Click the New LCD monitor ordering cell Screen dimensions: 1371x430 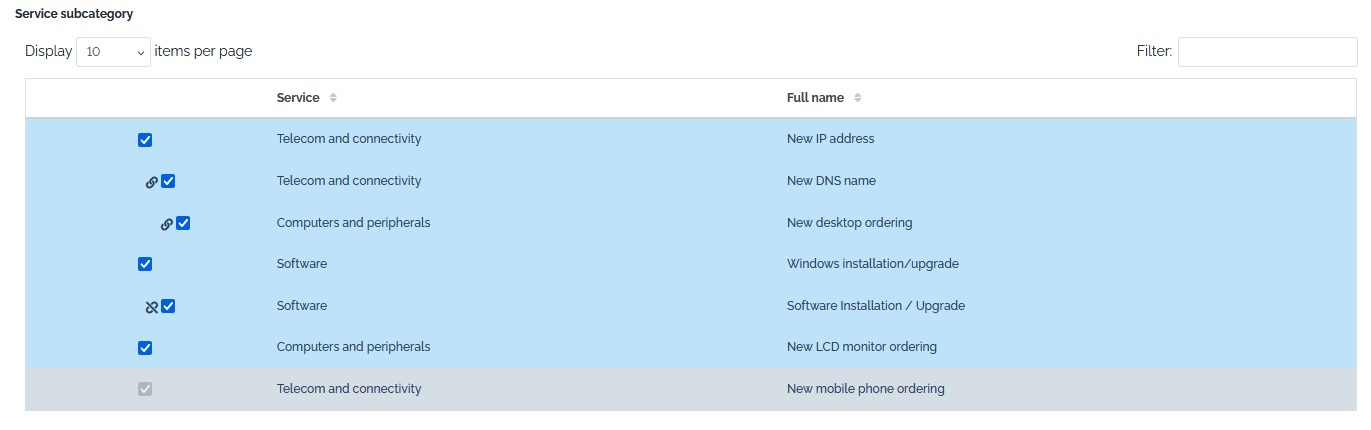[861, 347]
